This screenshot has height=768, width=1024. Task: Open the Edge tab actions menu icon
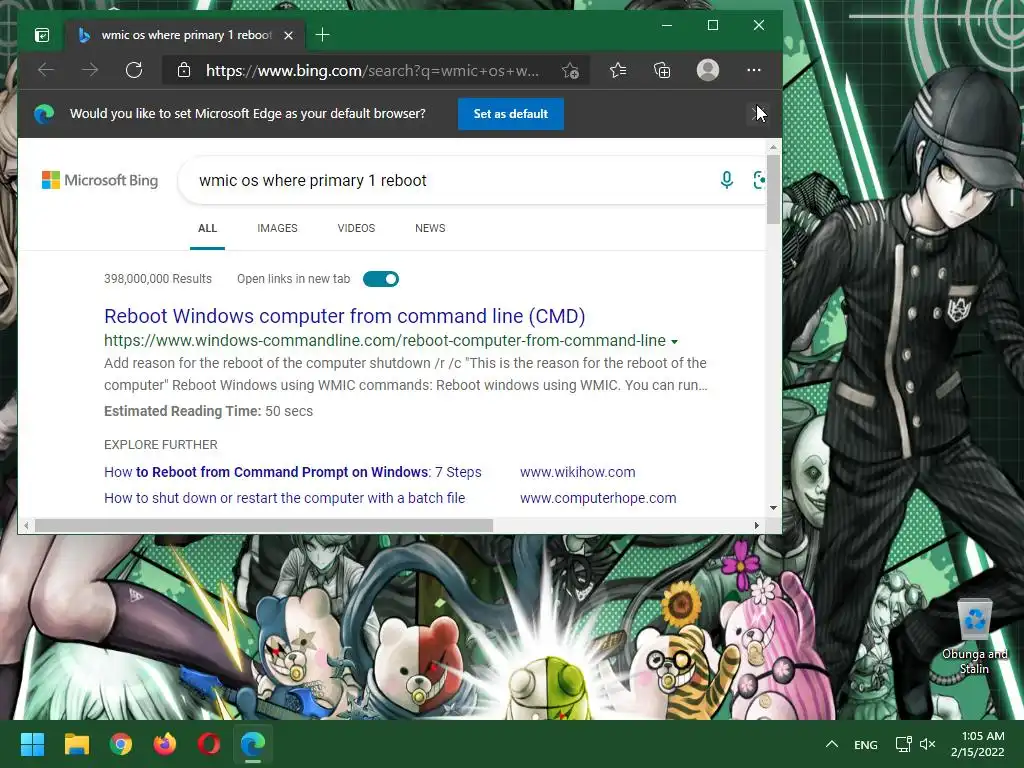pos(42,35)
